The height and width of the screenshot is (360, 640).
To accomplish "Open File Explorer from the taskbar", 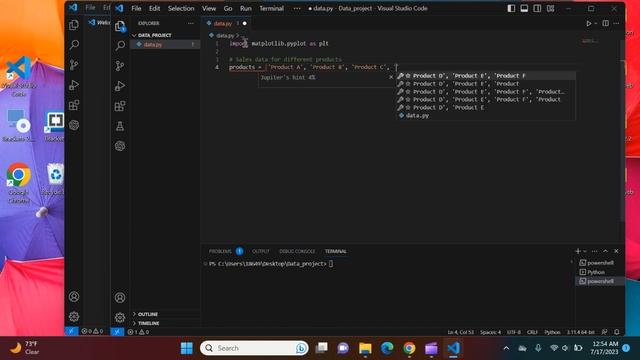I will click(x=365, y=348).
